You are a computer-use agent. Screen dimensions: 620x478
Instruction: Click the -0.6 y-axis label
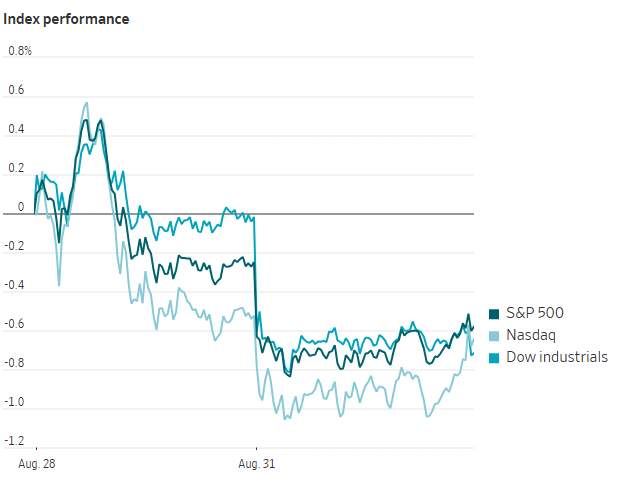pos(14,324)
